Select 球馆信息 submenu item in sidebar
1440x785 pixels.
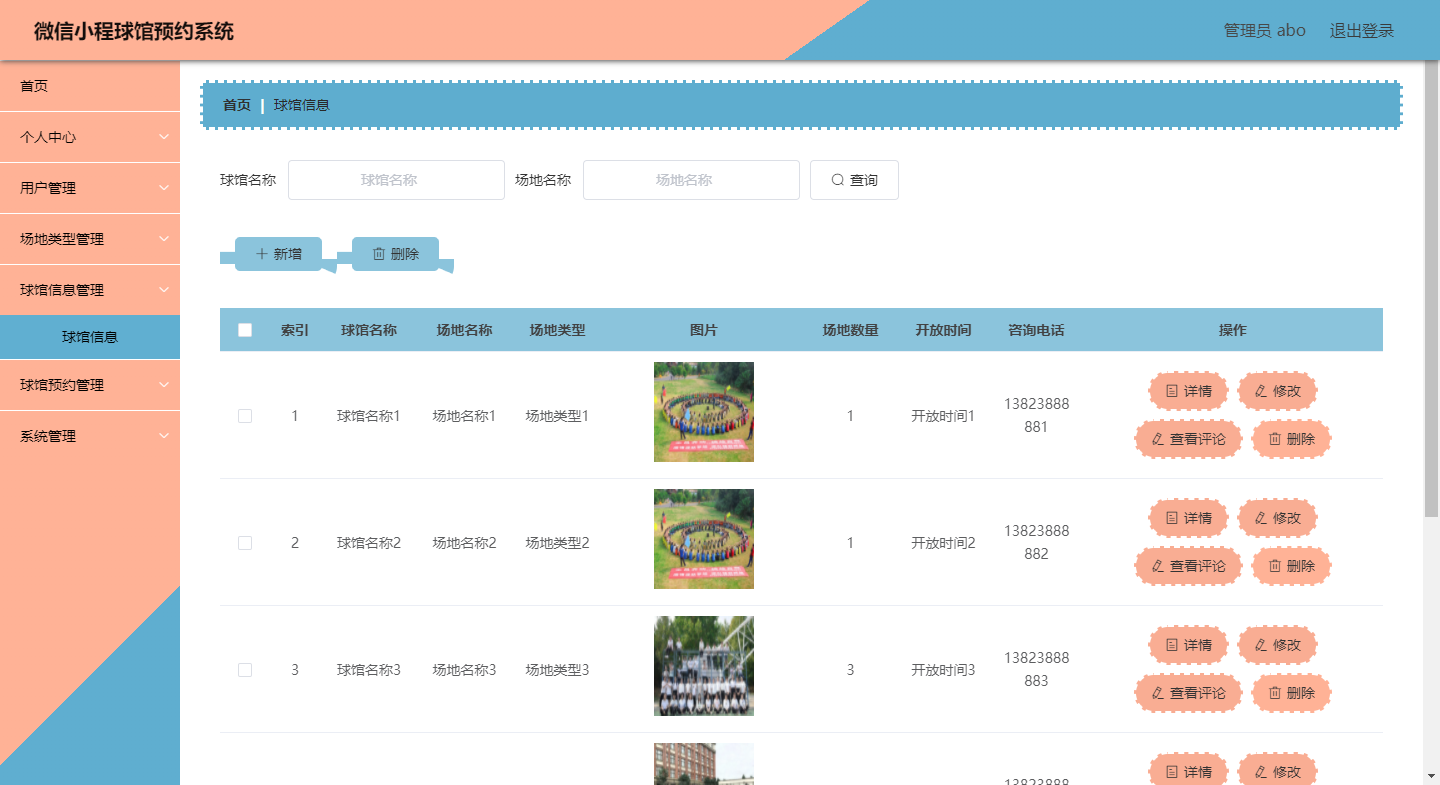point(90,337)
